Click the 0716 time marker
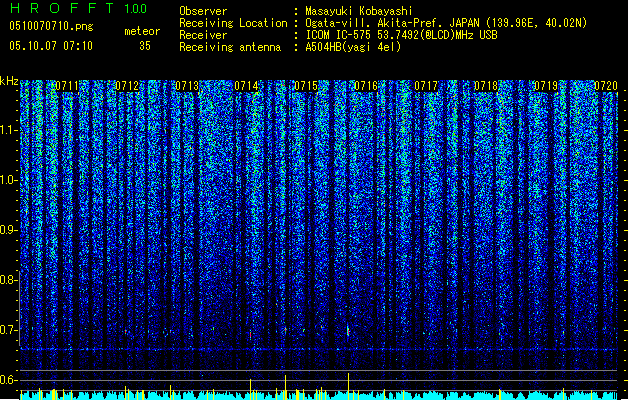Viewport: 629px width, 400px height. pos(366,86)
